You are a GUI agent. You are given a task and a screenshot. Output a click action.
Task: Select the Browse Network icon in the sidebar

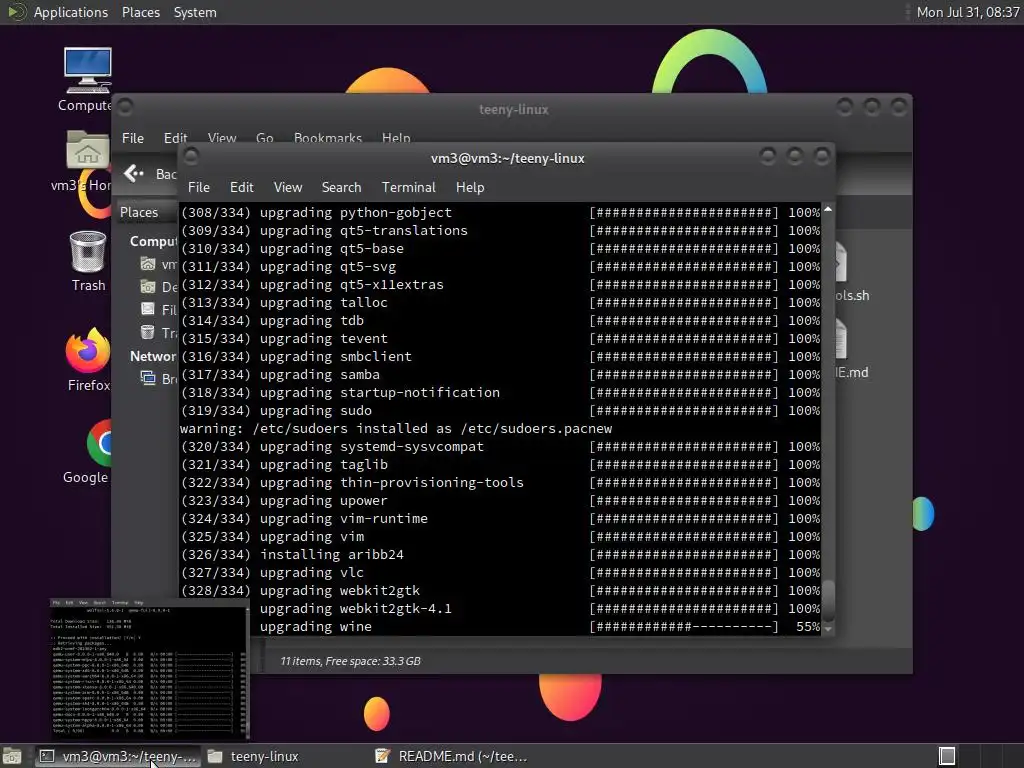pyautogui.click(x=148, y=378)
